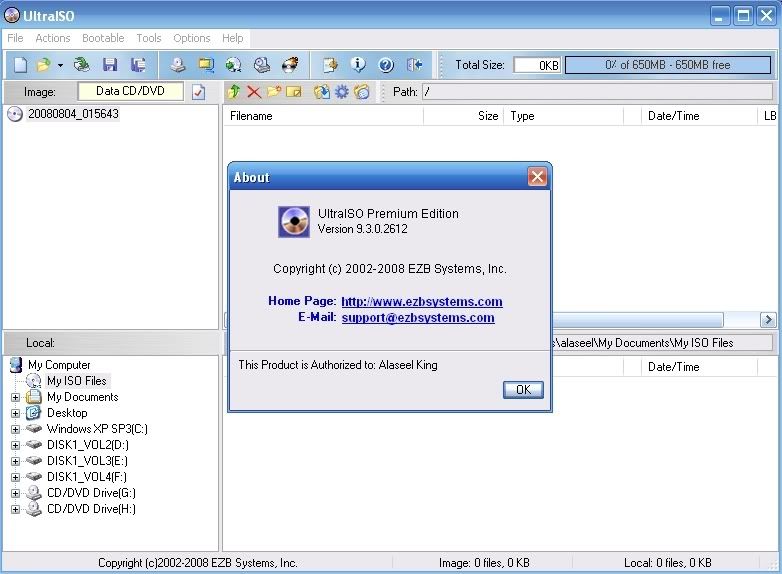Click 'Image: 0 files, 0 KB' status text

484,563
